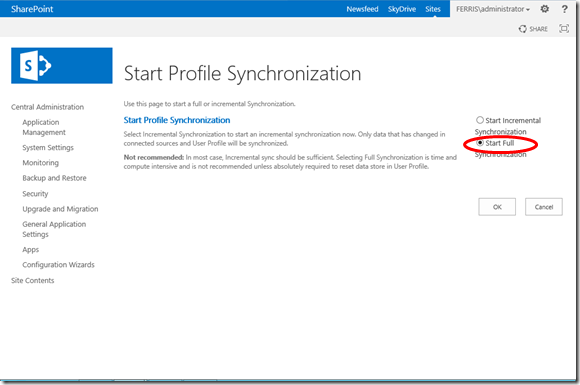The height and width of the screenshot is (385, 580).
Task: Open Site Contents in sidebar
Action: coord(33,280)
